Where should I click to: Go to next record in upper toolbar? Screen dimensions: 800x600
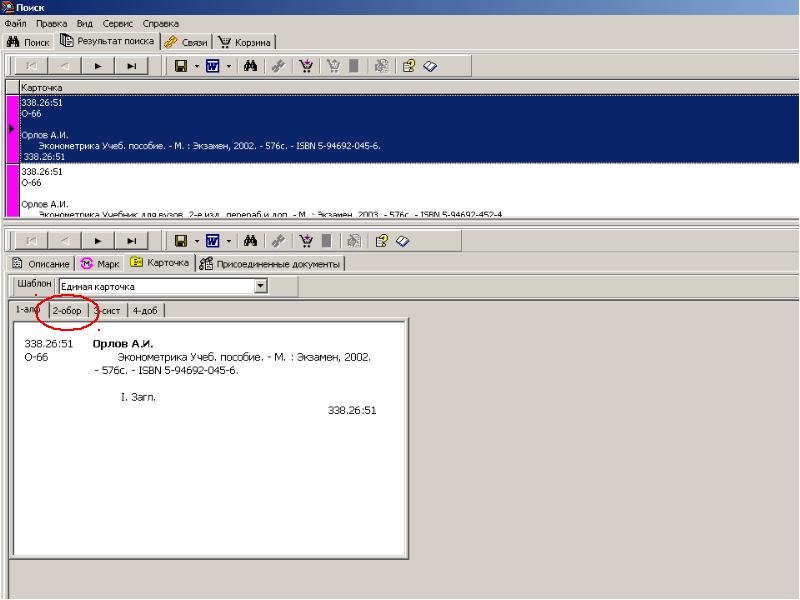tap(98, 66)
